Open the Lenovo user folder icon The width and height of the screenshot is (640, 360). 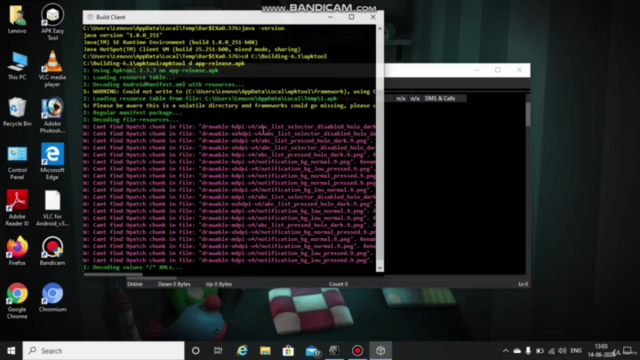tap(17, 19)
